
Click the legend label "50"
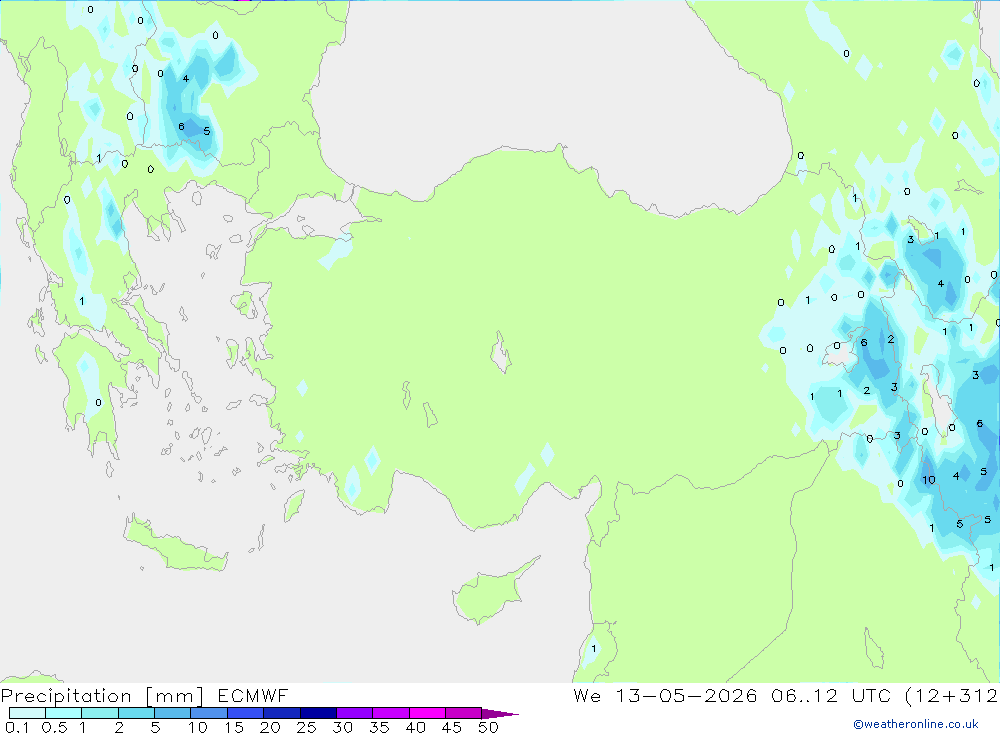488,727
